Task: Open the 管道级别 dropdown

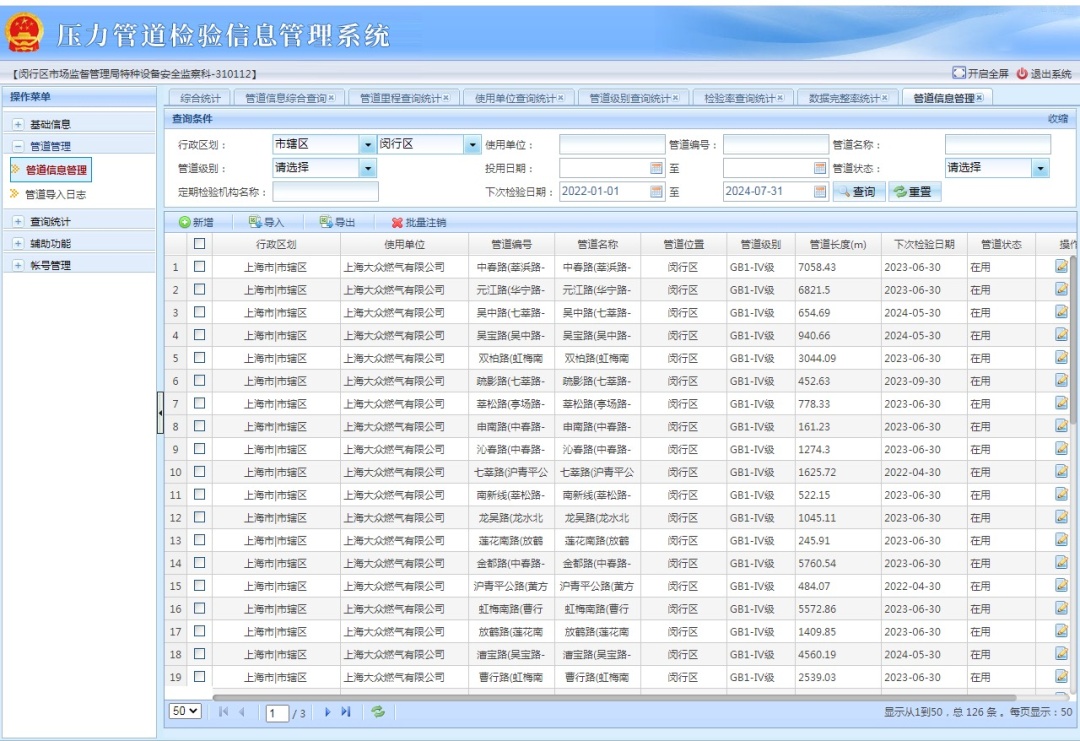Action: (x=367, y=168)
